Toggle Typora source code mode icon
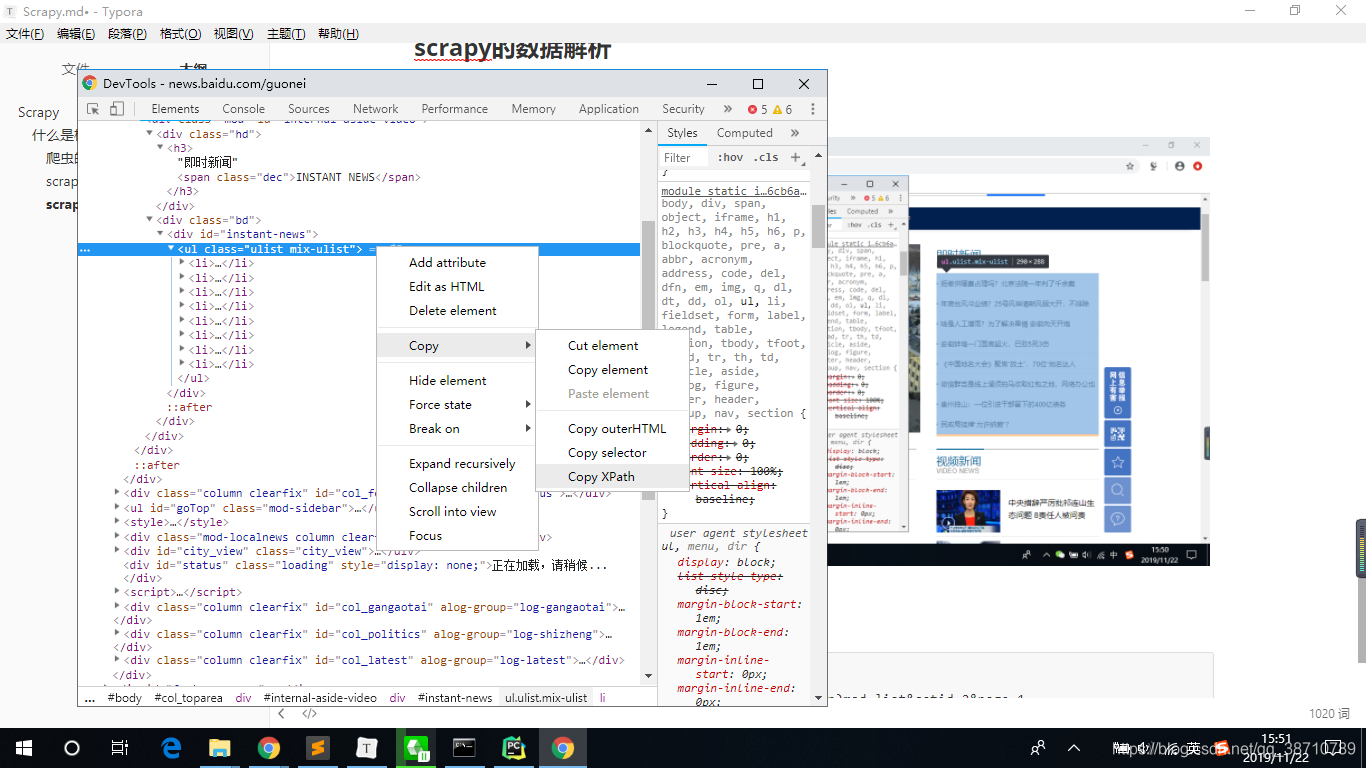The image size is (1366, 768). click(310, 714)
